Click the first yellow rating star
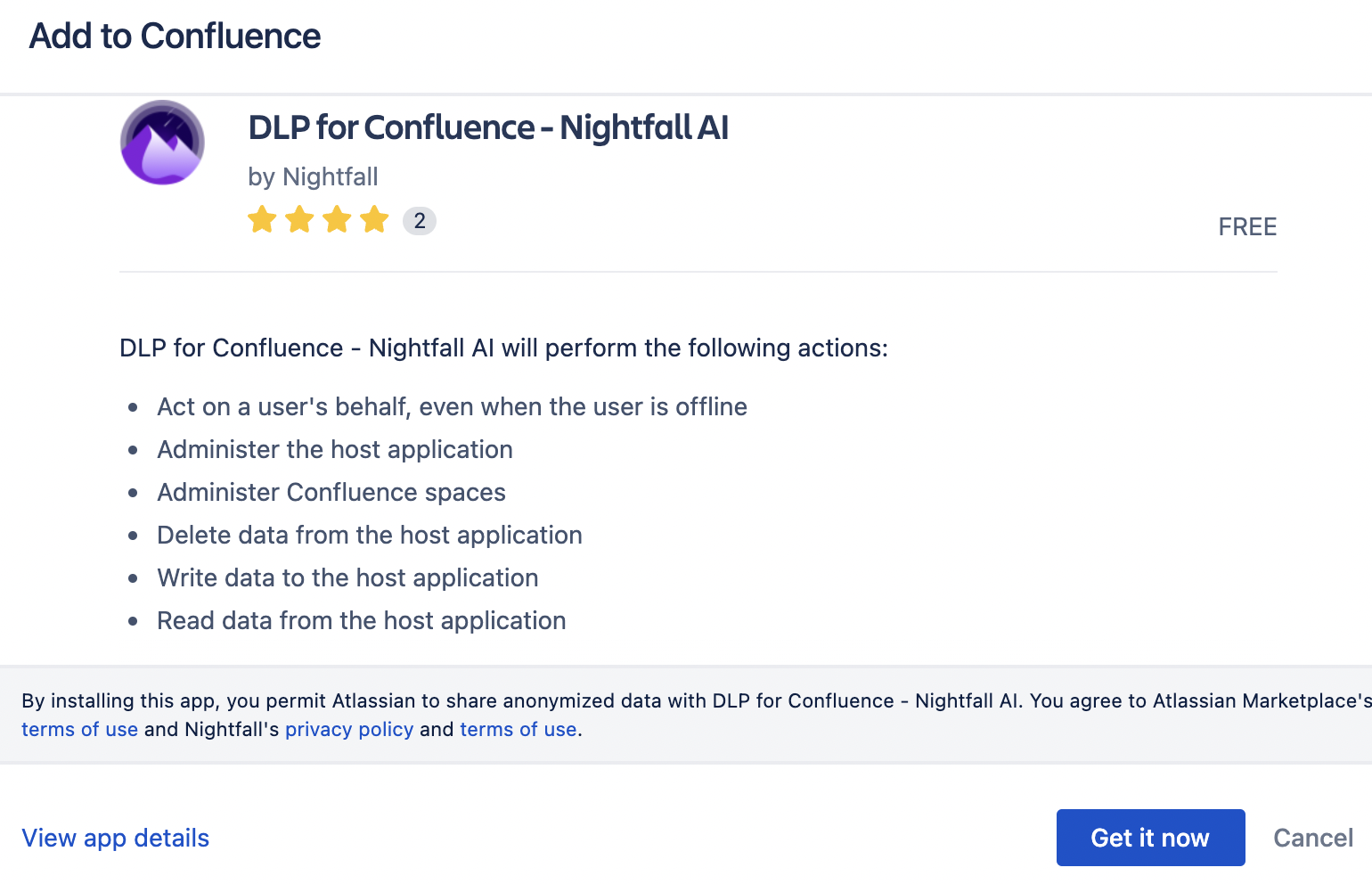This screenshot has width=1372, height=884. [262, 219]
